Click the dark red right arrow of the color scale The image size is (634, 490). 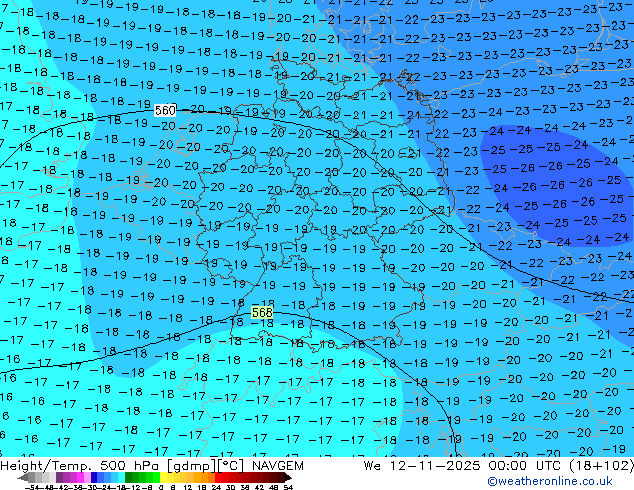click(x=288, y=478)
